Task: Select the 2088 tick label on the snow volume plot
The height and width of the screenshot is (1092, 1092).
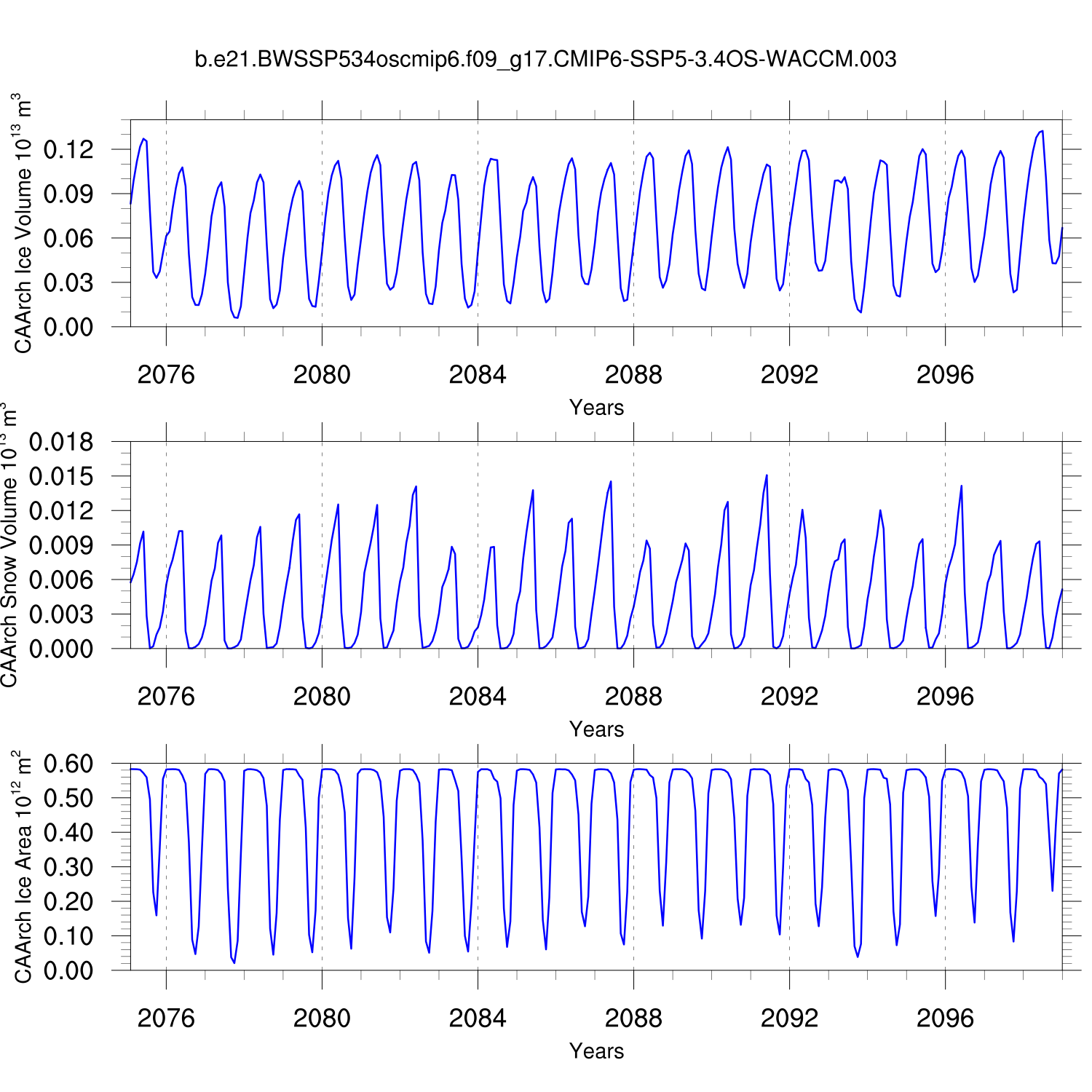Action: [x=633, y=697]
